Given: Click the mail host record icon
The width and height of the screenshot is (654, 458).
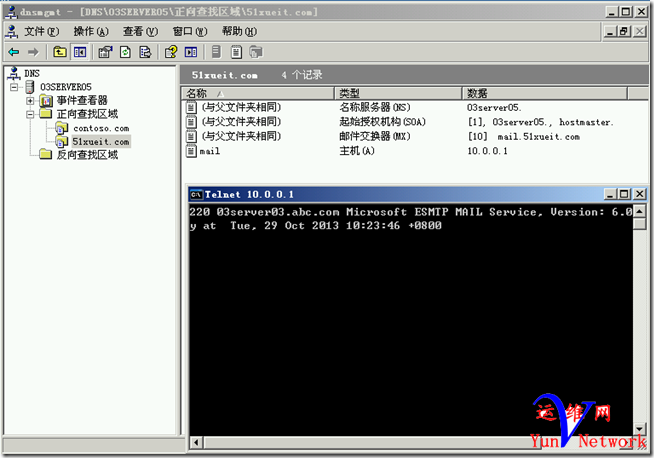Looking at the screenshot, I should coord(191,151).
